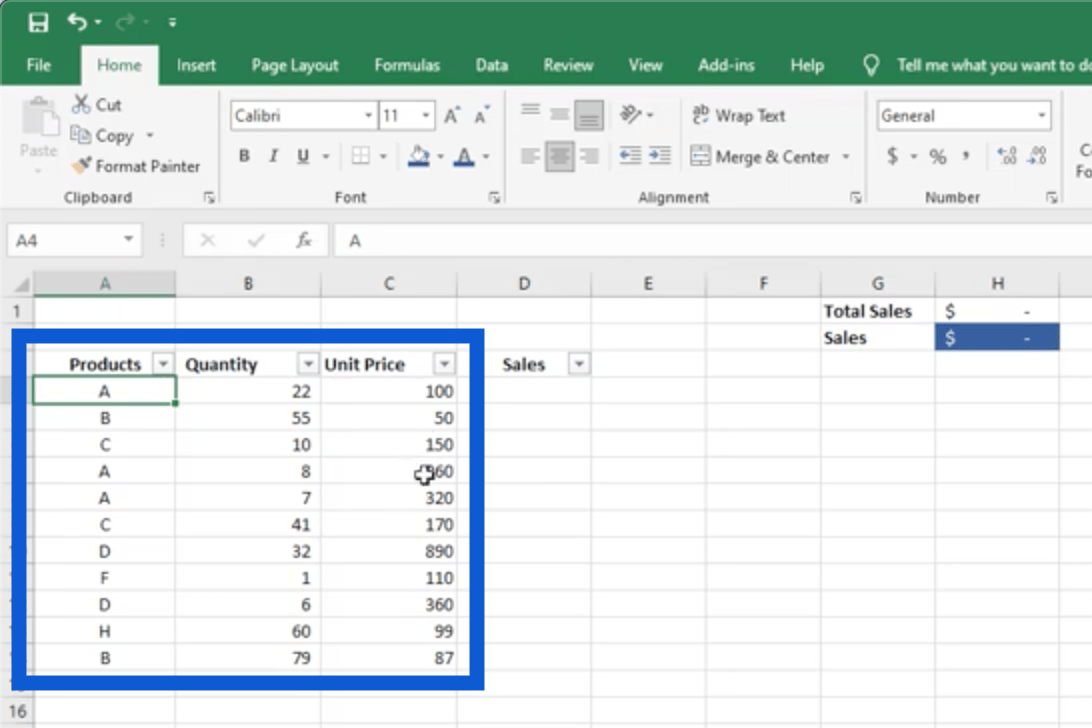Click the Increase Indent icon
Screen dimensions: 1092x728
[660, 156]
